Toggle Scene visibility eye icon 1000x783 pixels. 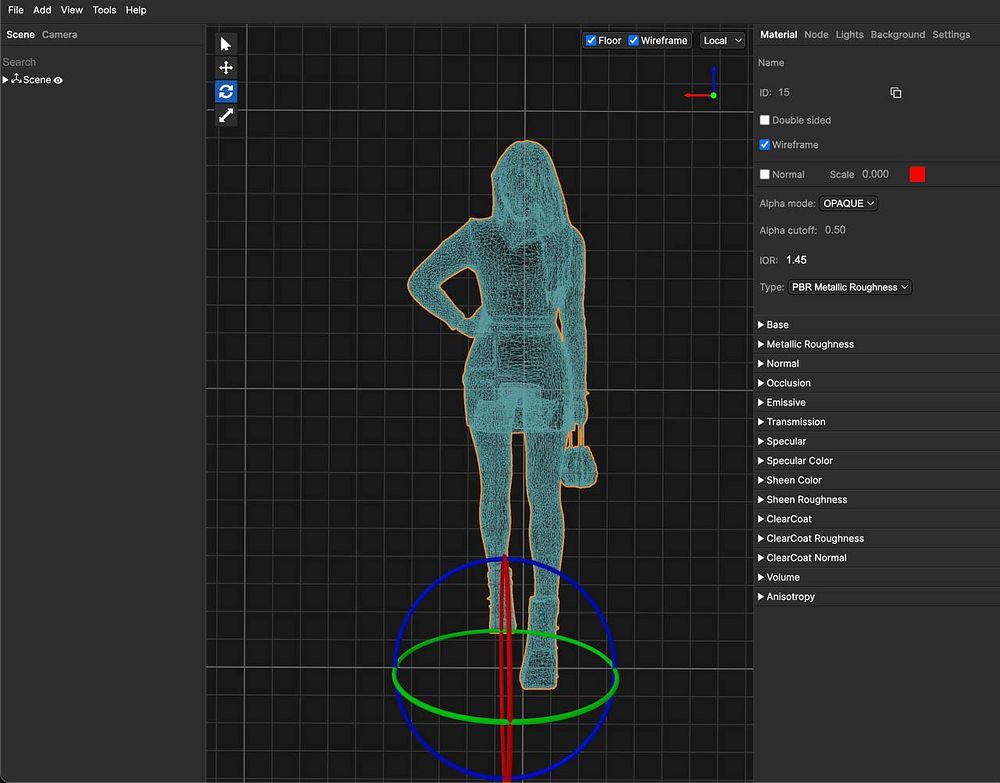(58, 80)
